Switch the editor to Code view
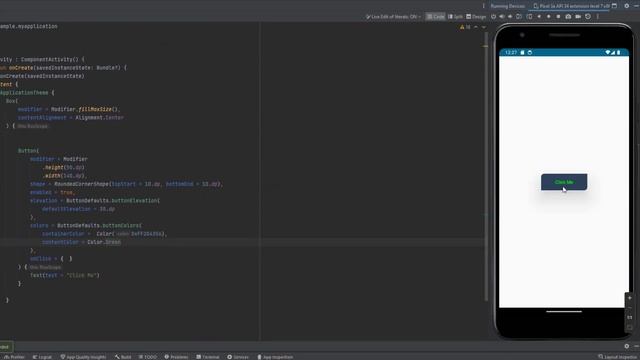Viewport: 640px width, 360px height. pos(436,17)
